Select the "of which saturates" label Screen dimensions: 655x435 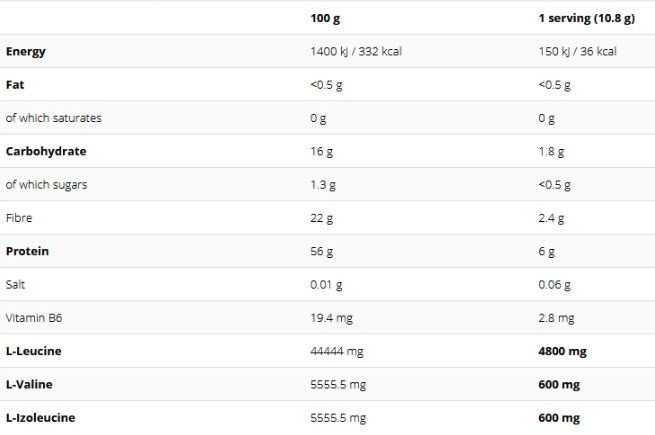coord(53,118)
